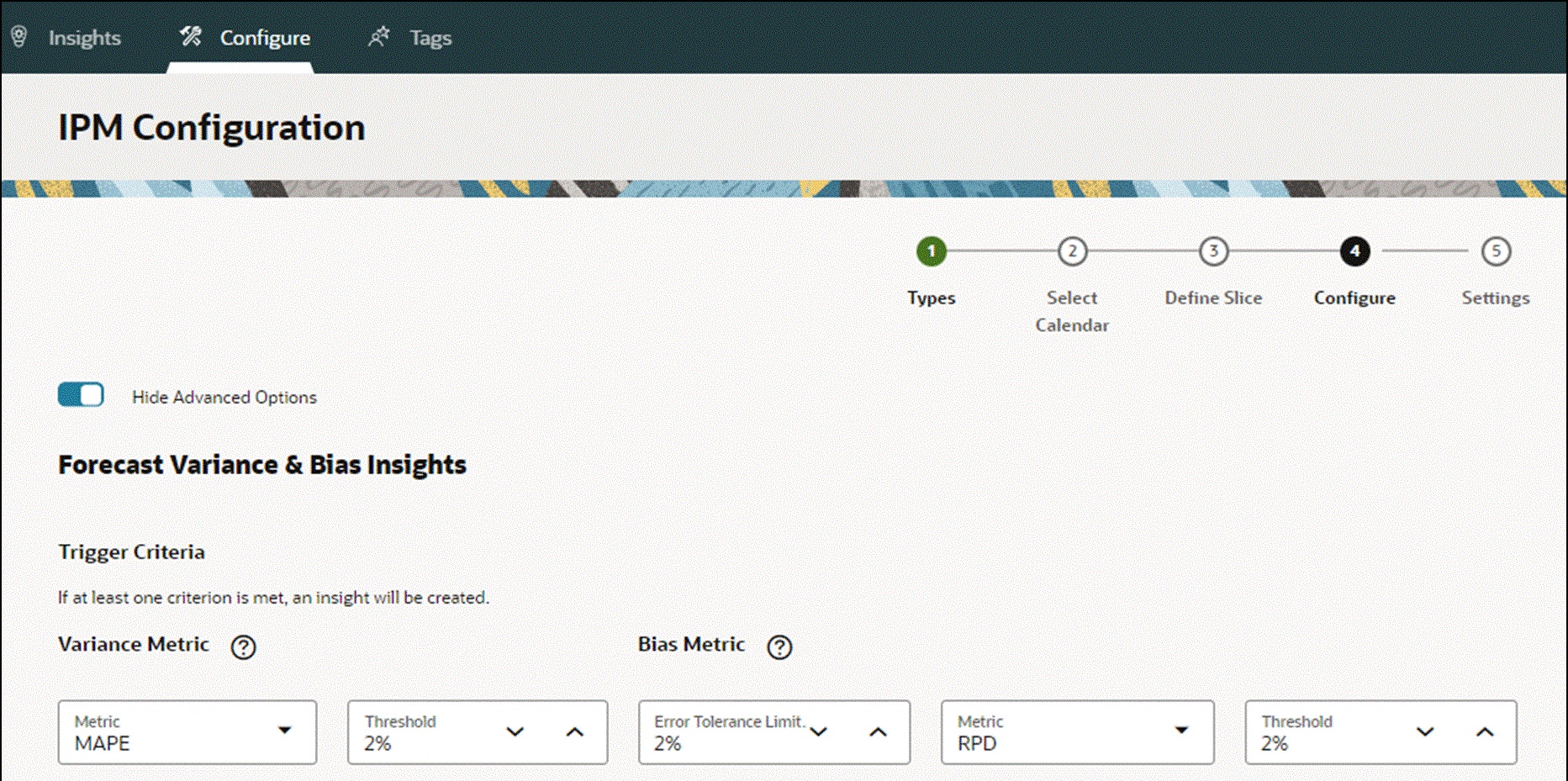Open Bias Metric help tooltip

point(779,647)
